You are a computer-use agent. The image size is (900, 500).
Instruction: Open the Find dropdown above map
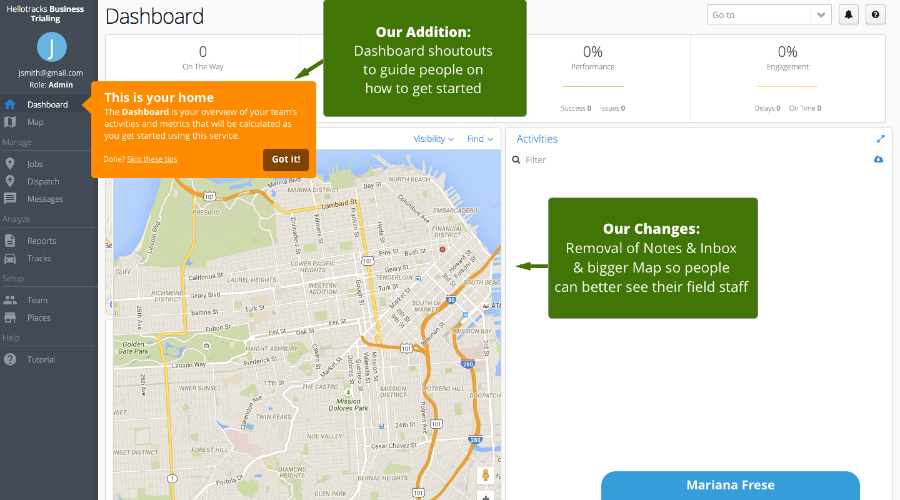480,139
